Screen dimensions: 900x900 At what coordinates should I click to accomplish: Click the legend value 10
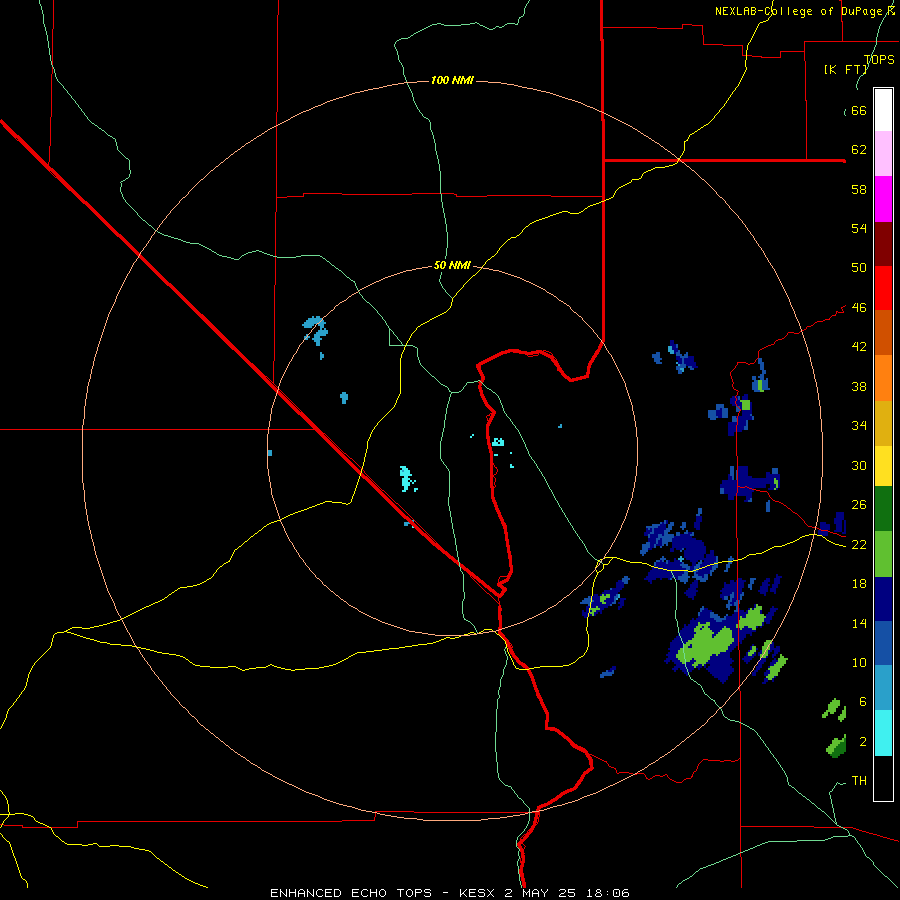tap(859, 662)
